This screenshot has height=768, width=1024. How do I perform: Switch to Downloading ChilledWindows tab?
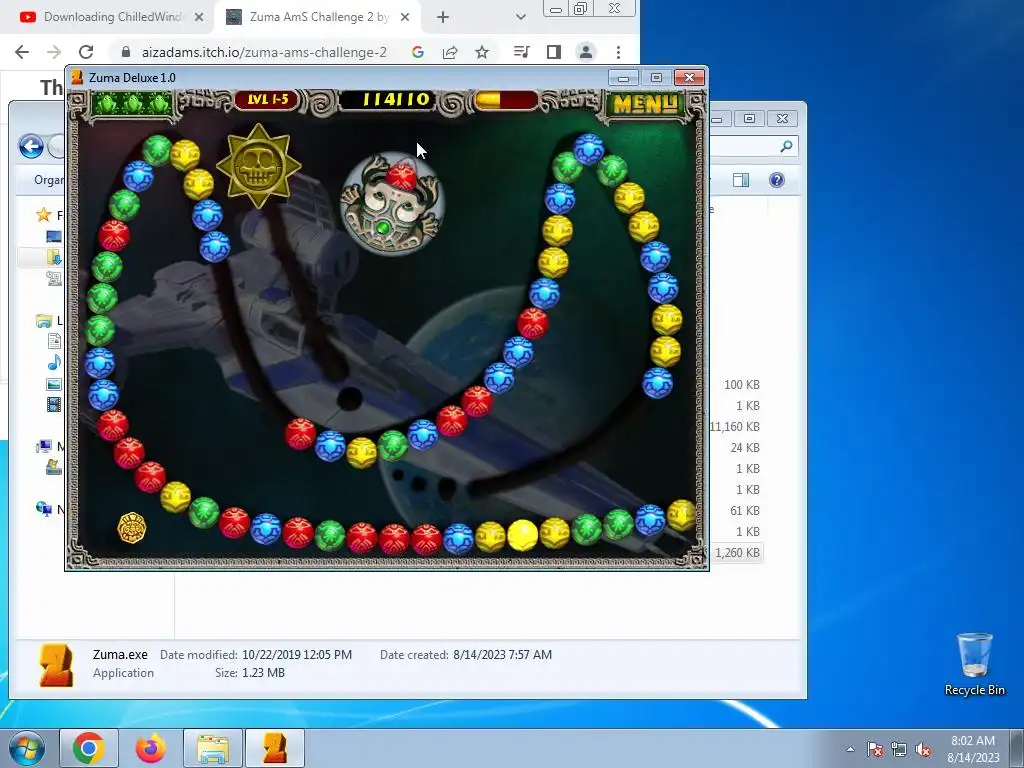112,17
